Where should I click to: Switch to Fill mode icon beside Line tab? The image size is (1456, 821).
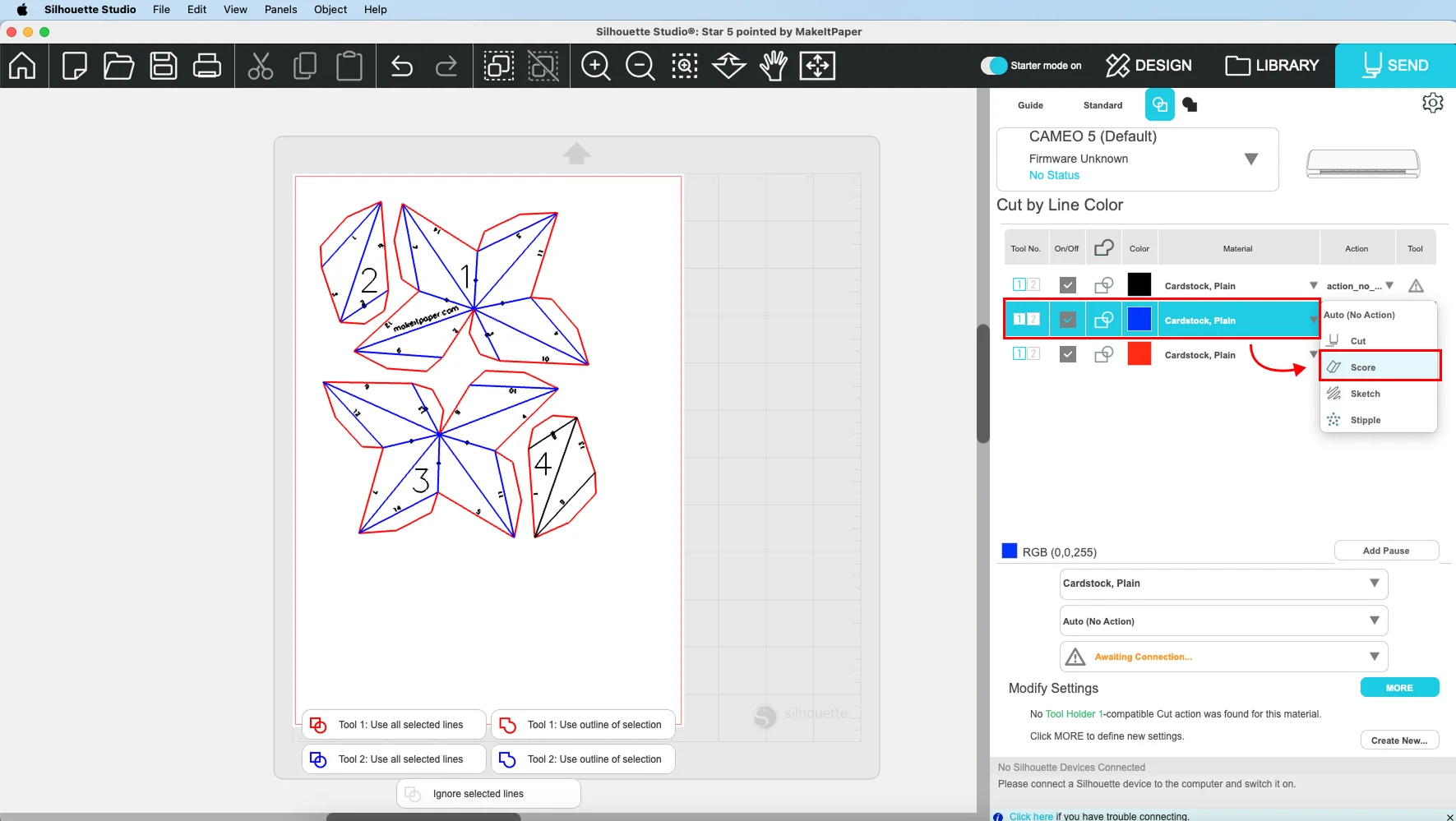pyautogui.click(x=1190, y=104)
